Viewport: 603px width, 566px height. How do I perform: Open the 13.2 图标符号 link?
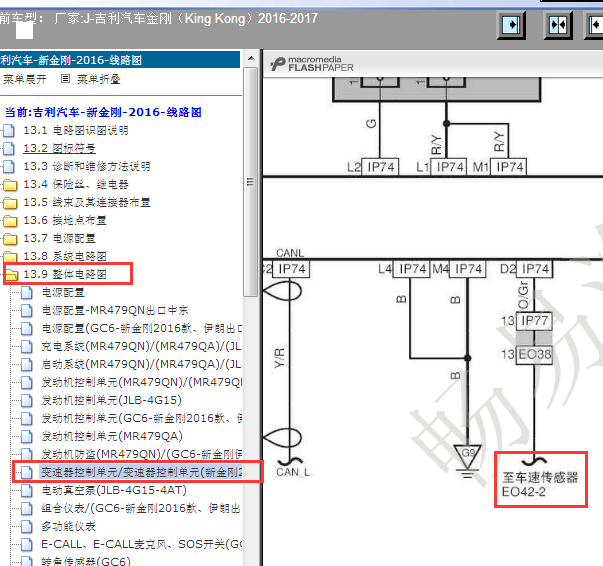[x=60, y=148]
